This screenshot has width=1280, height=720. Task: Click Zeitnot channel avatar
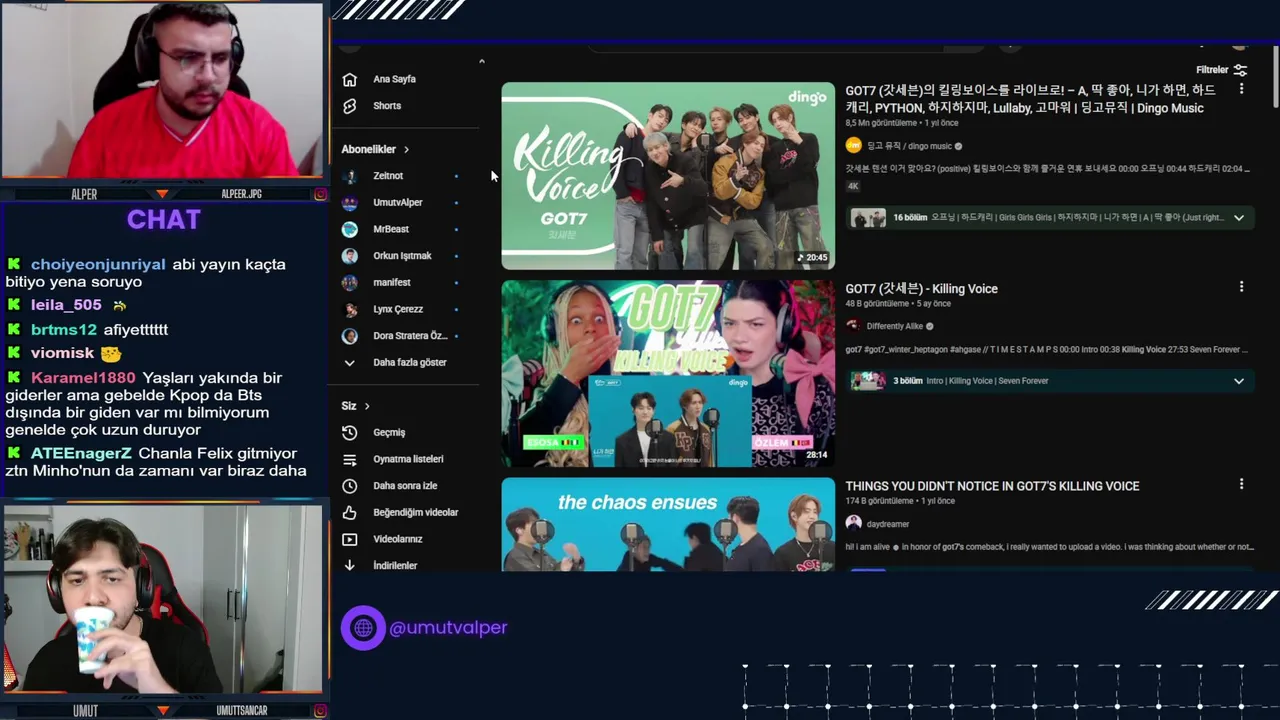(350, 176)
